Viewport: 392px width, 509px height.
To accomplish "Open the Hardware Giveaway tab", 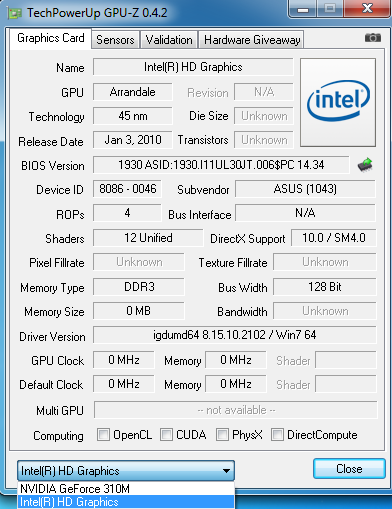I will [252, 40].
